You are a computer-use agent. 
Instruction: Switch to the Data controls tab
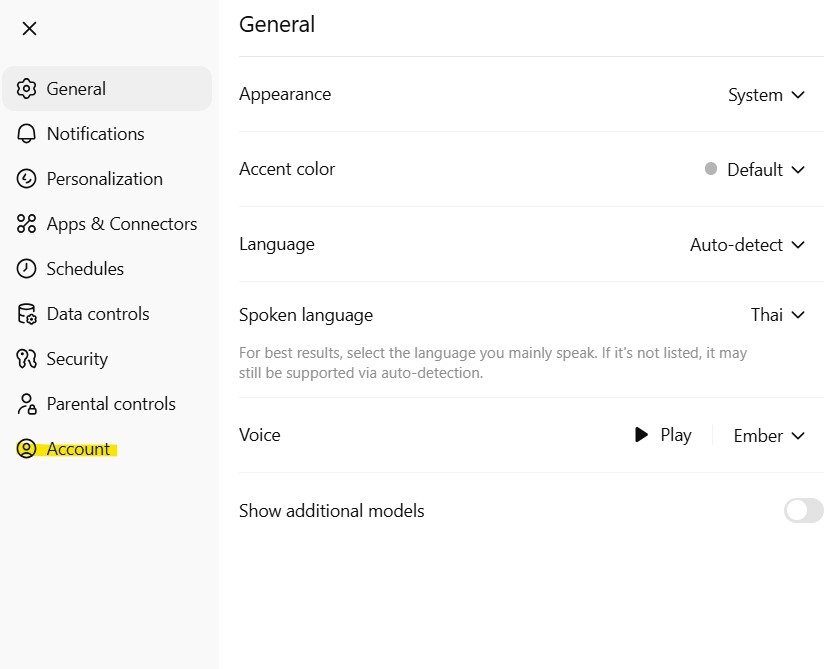[97, 314]
